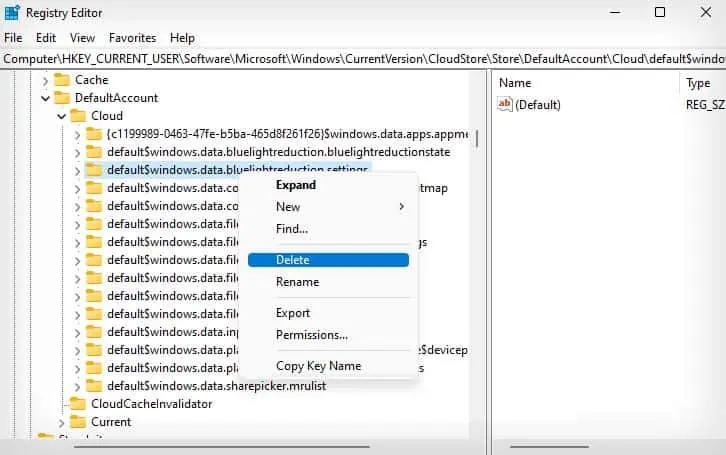Select the DefaultAccount key
Viewport: 726px width, 455px height.
tap(116, 98)
